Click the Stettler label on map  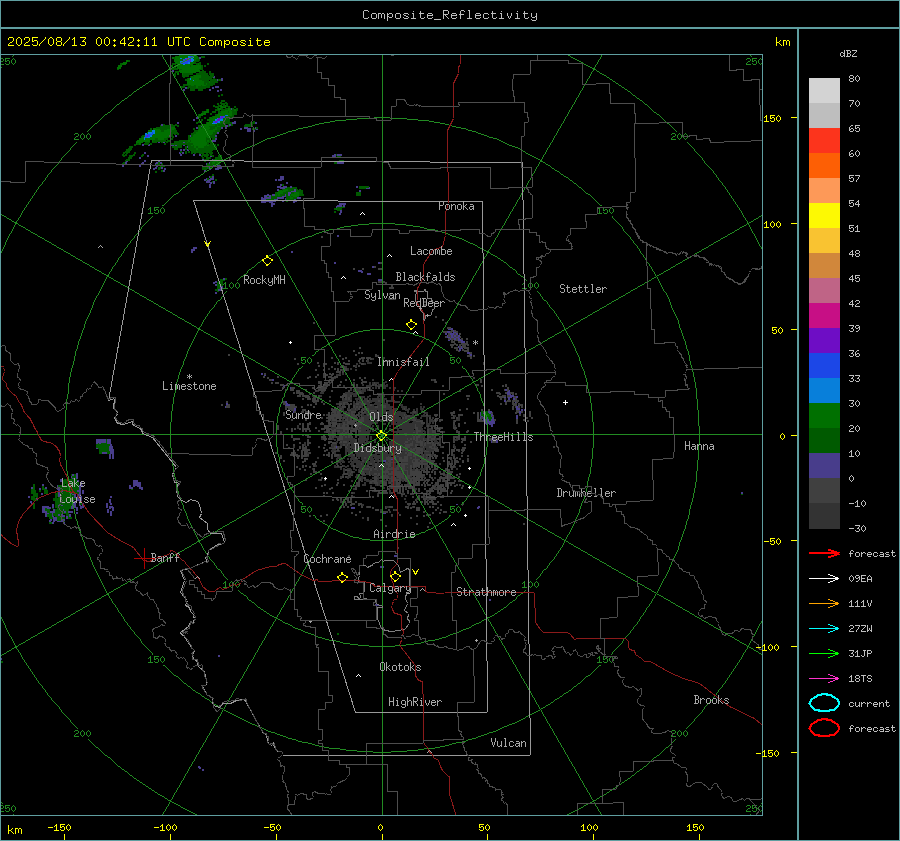[583, 289]
